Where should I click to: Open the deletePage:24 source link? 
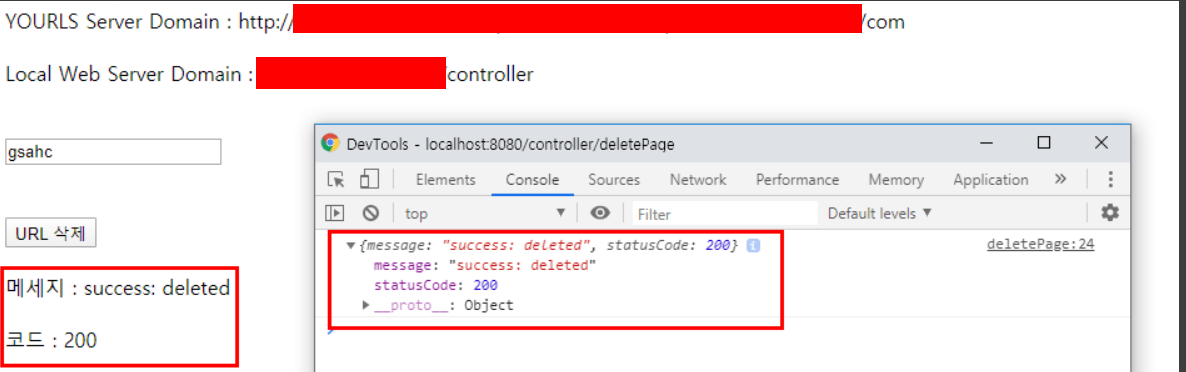pos(1040,244)
